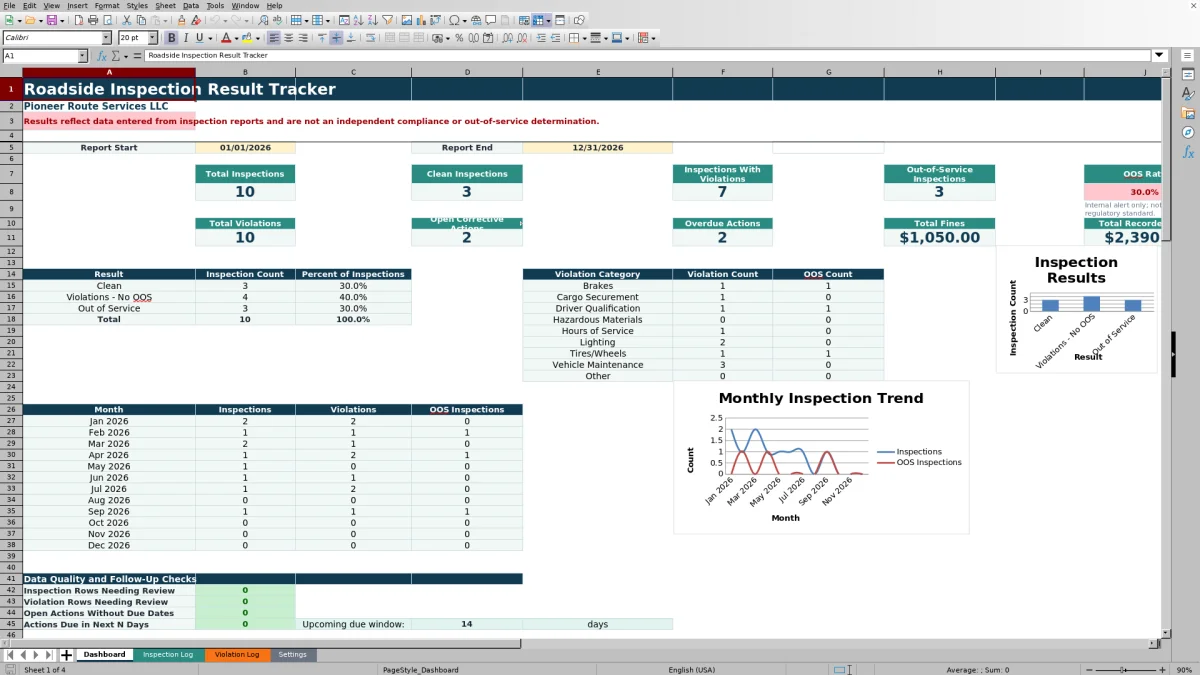Open the background color dropdown arrow
The width and height of the screenshot is (1200, 675).
(257, 38)
